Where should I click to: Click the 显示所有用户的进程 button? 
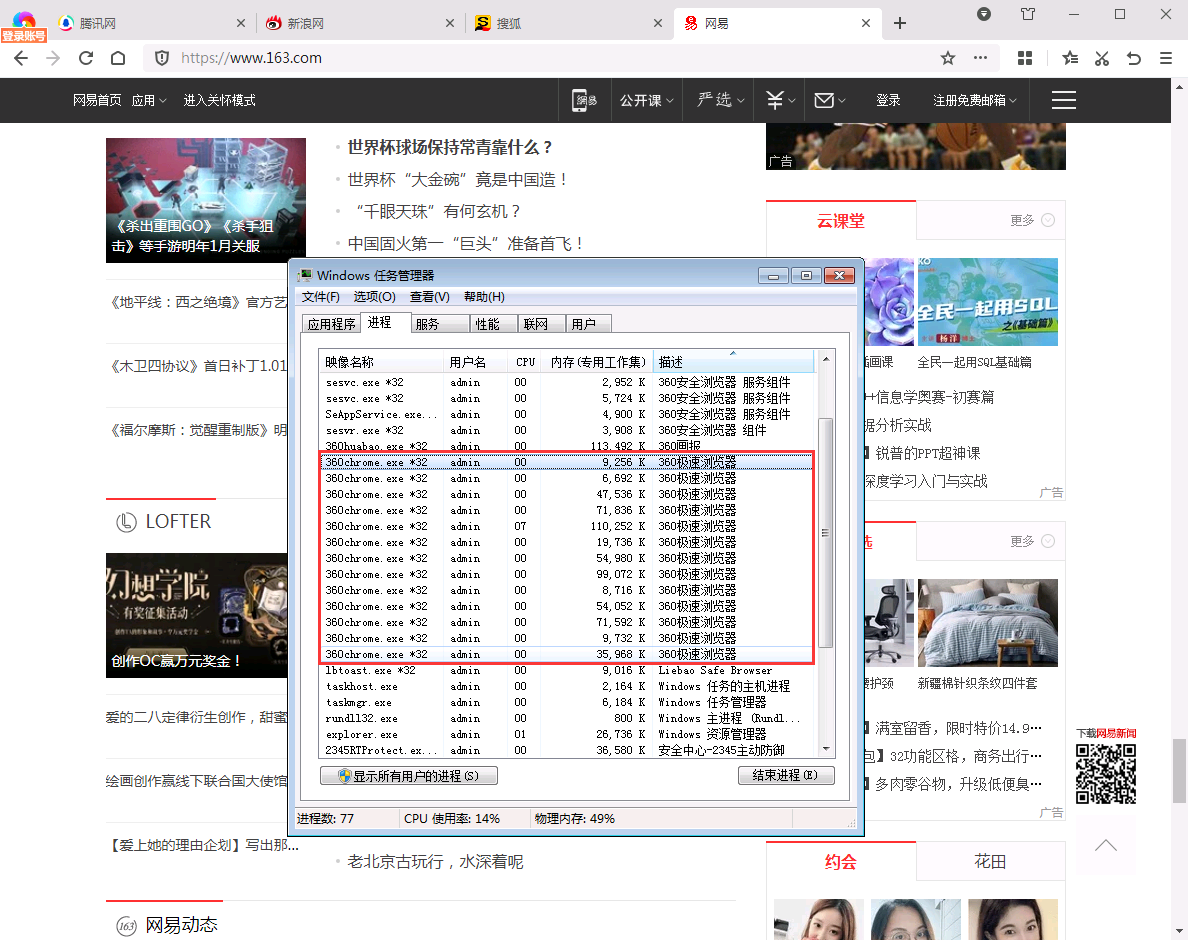pos(409,776)
